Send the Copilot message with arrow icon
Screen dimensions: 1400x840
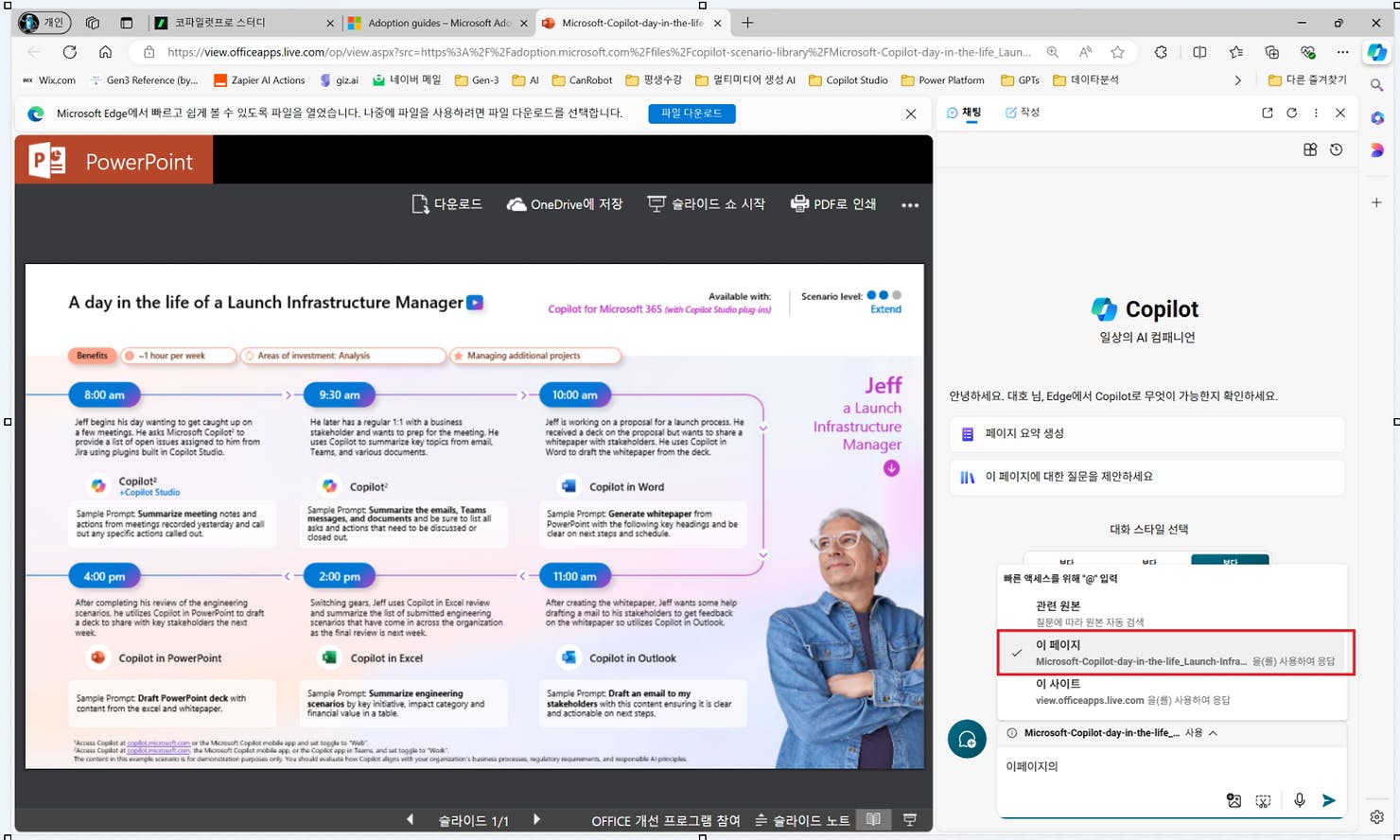click(x=1328, y=800)
